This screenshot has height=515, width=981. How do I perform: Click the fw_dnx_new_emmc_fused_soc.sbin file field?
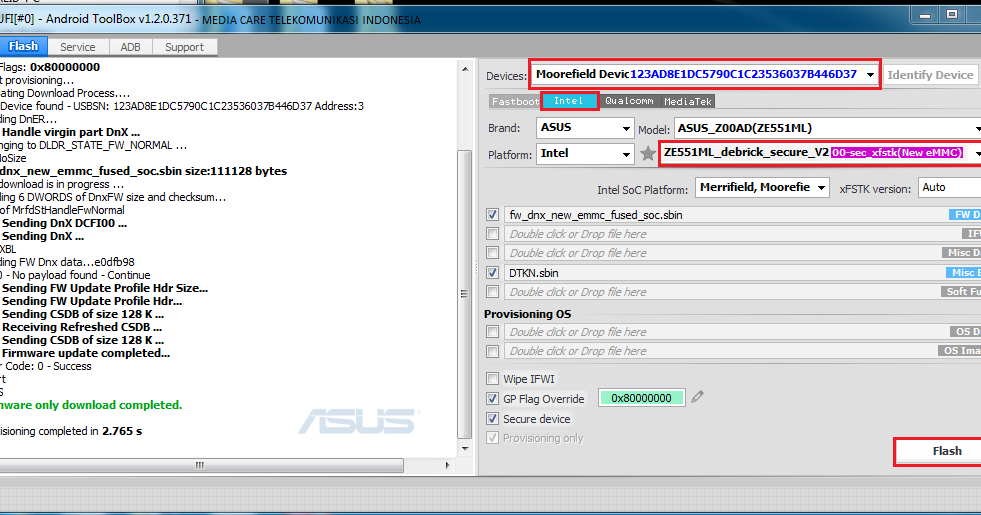coord(742,215)
